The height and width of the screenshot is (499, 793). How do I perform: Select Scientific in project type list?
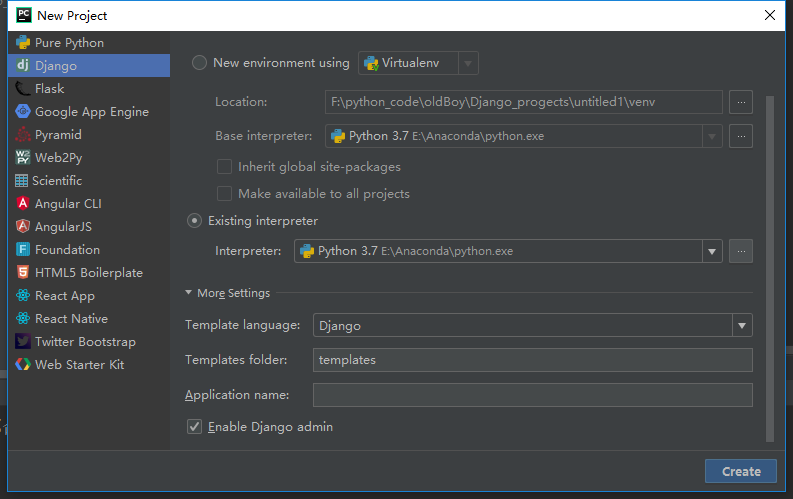[57, 181]
